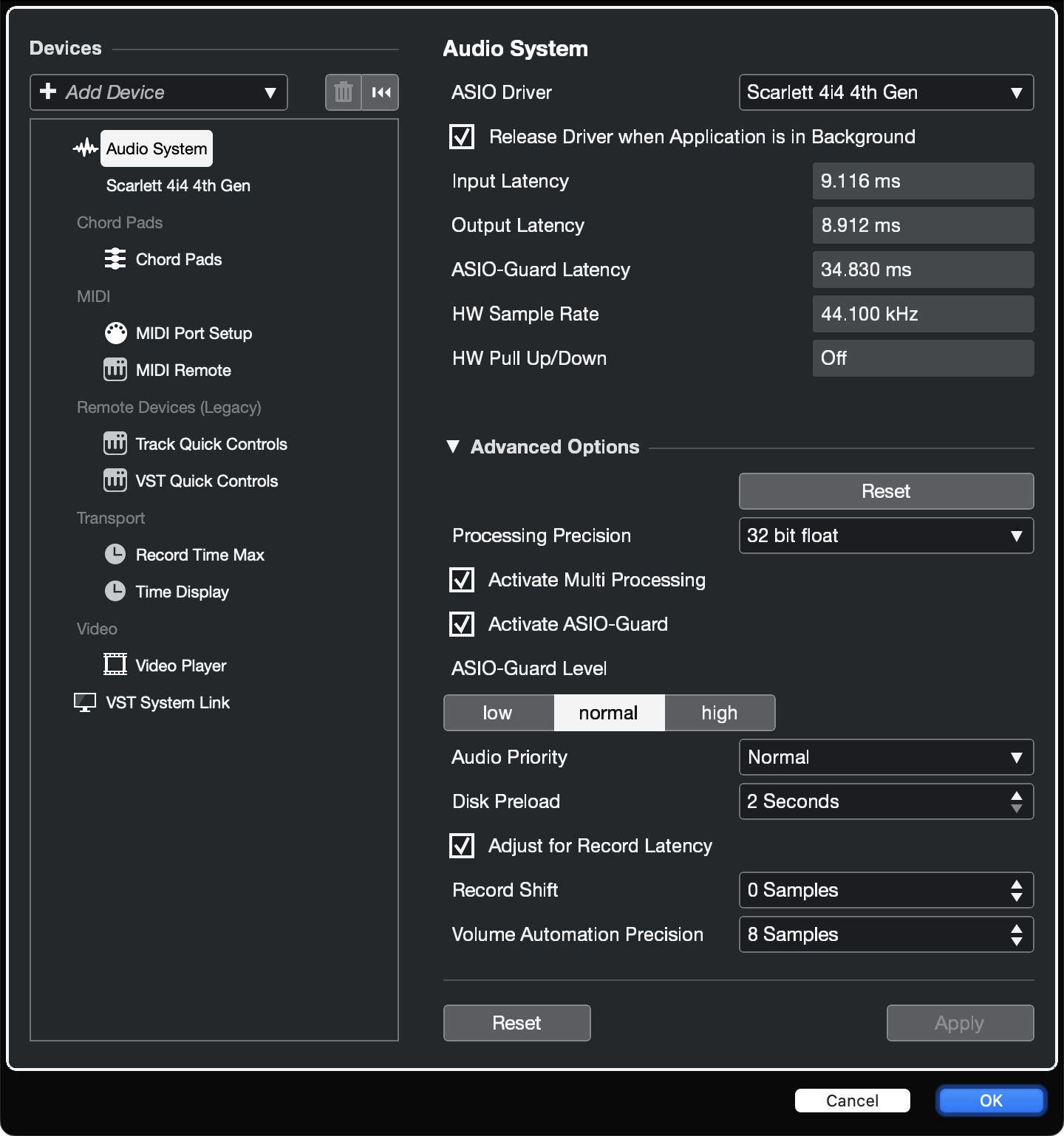The height and width of the screenshot is (1136, 1064).
Task: Open MIDI Port Setup via its icon
Action: tap(115, 333)
